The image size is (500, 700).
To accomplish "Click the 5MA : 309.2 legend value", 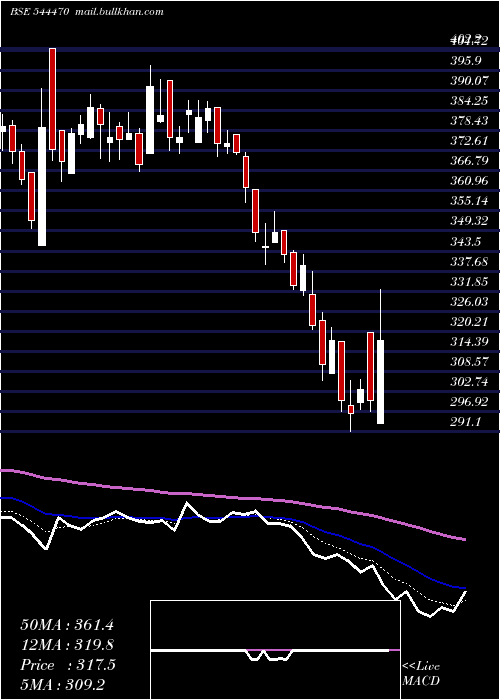I will click(62, 685).
